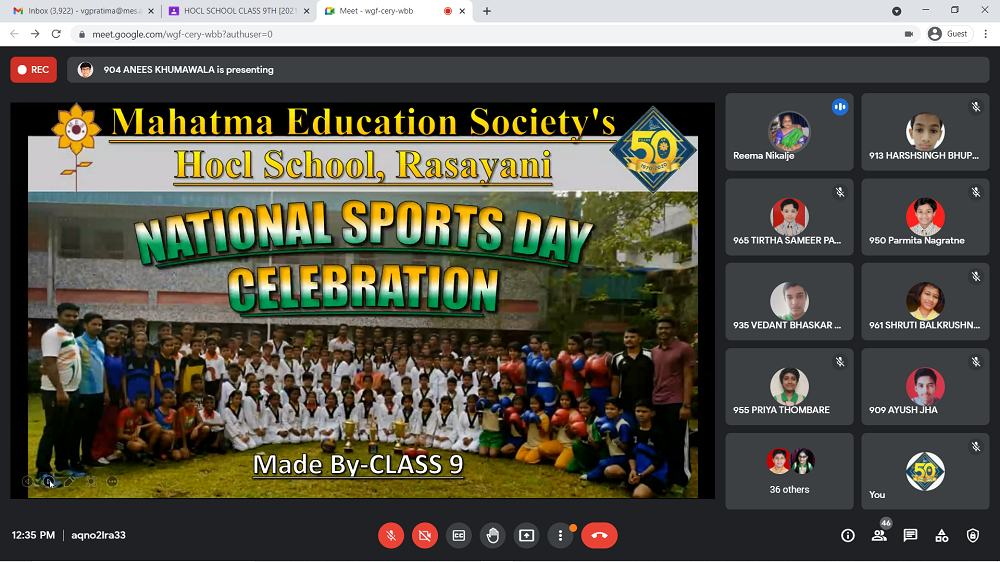Open the host controls shield icon
The width and height of the screenshot is (1000, 562).
[x=973, y=535]
